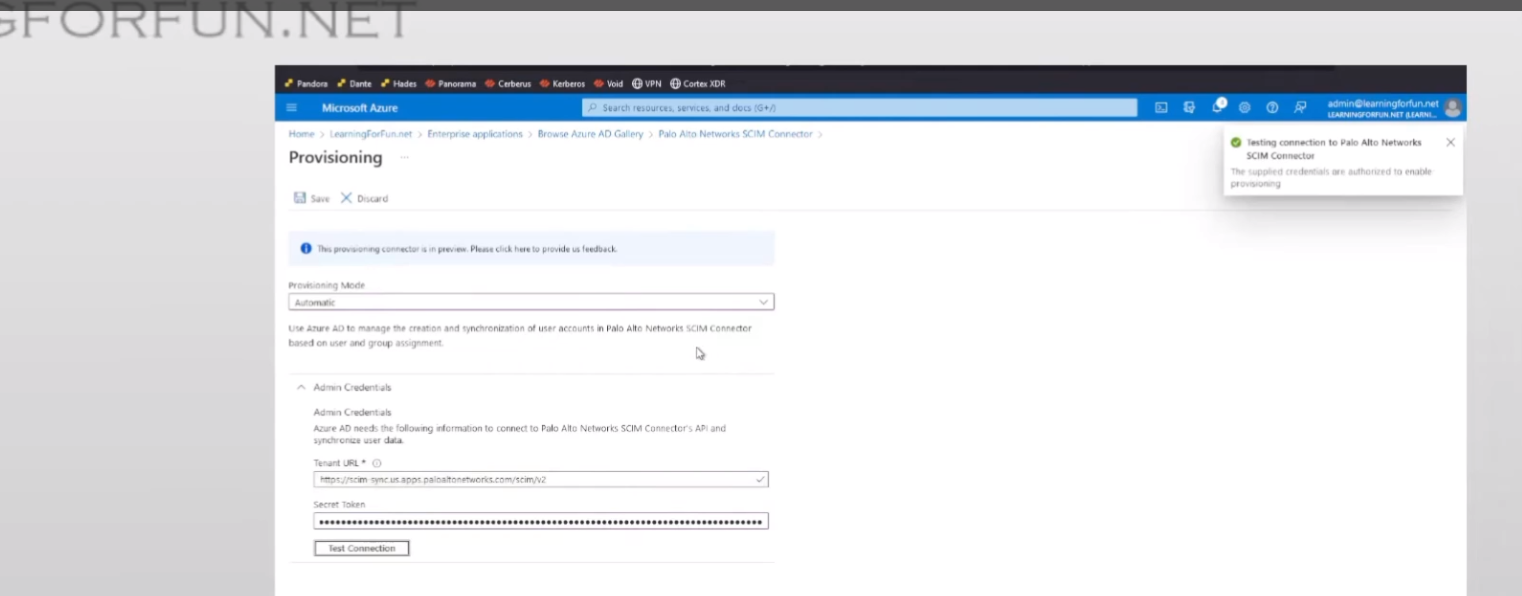Click the Tenant URL info icon
The image size is (1522, 596).
click(377, 463)
